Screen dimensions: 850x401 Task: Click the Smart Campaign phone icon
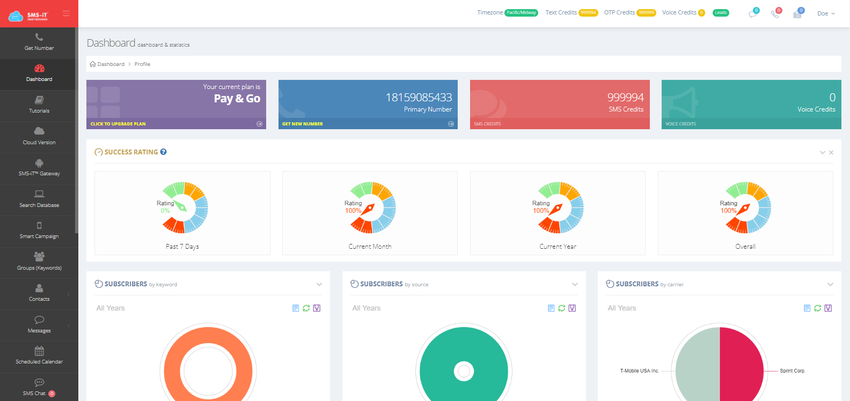[39, 225]
